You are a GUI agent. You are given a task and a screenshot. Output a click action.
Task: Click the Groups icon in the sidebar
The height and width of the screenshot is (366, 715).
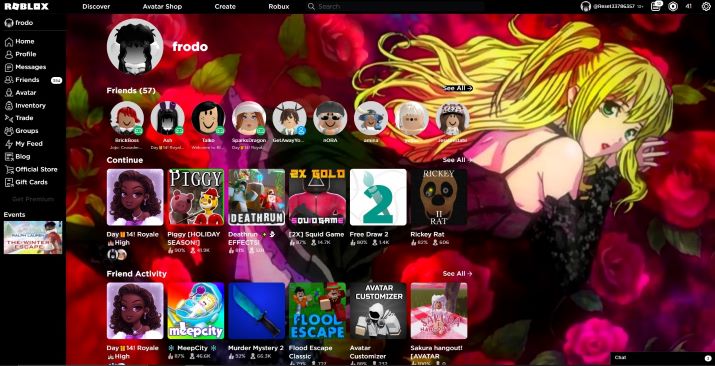coord(9,131)
